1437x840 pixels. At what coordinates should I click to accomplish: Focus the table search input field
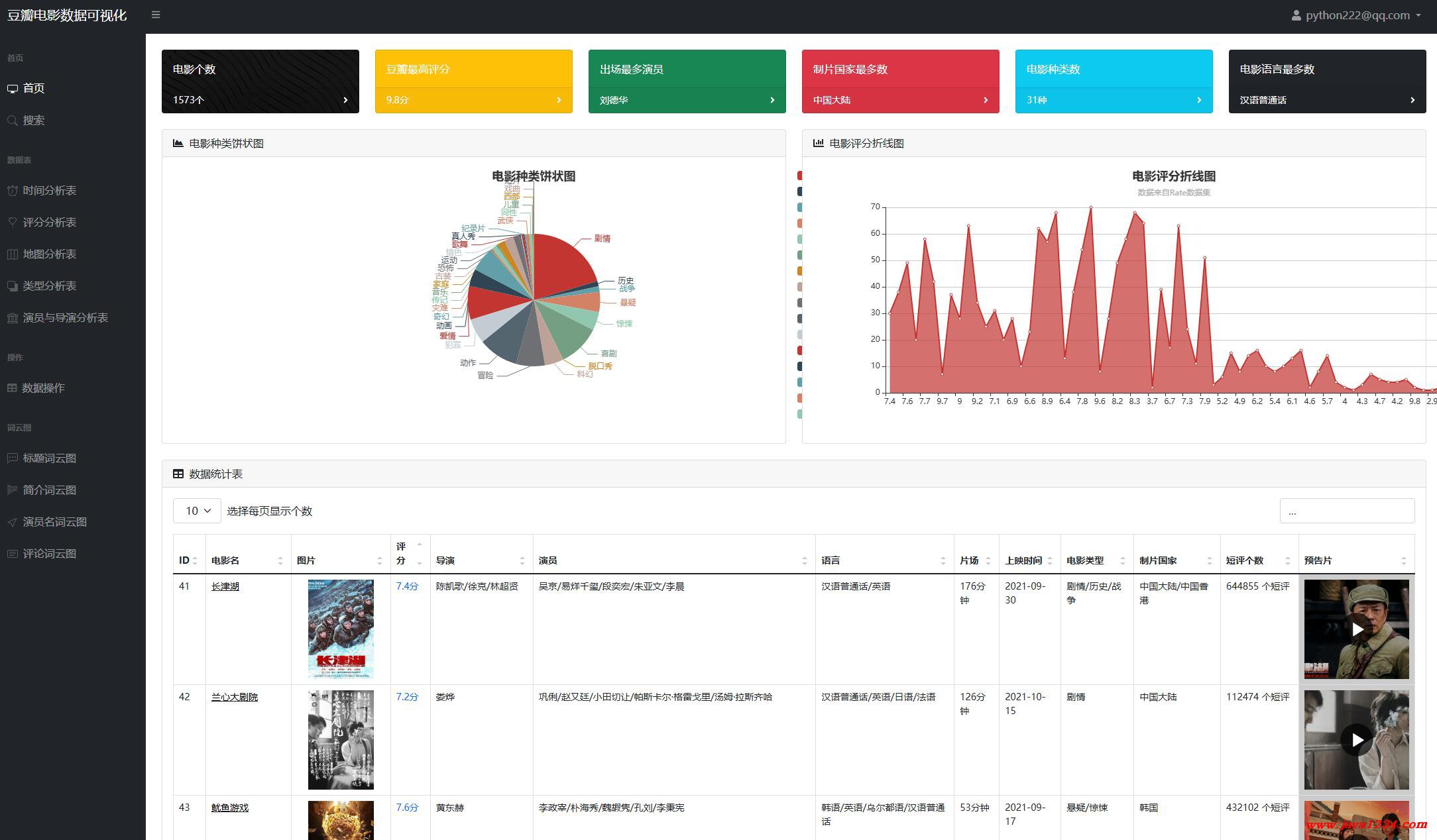pyautogui.click(x=1346, y=511)
